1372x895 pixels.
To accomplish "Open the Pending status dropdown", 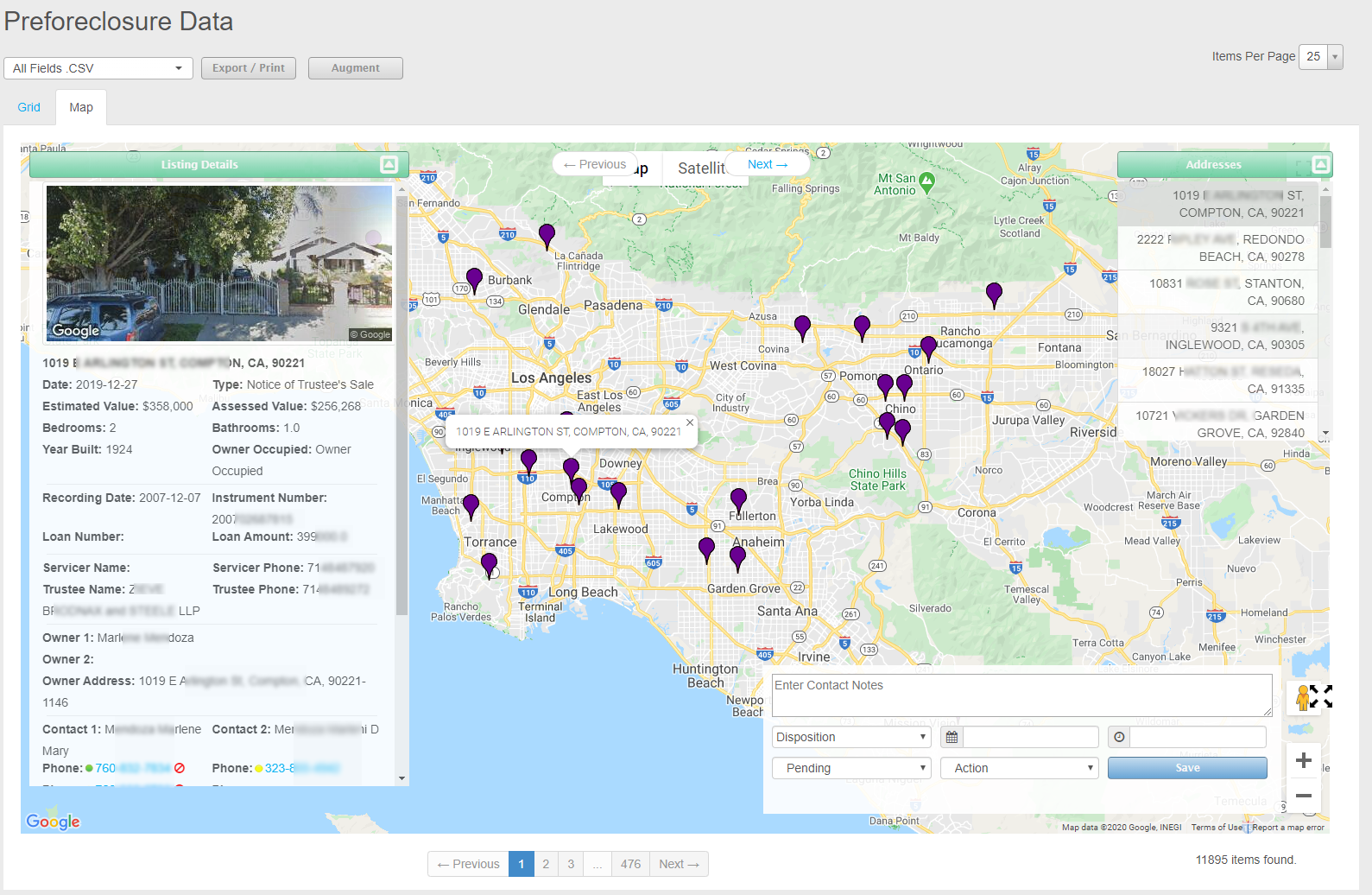I will [x=850, y=768].
